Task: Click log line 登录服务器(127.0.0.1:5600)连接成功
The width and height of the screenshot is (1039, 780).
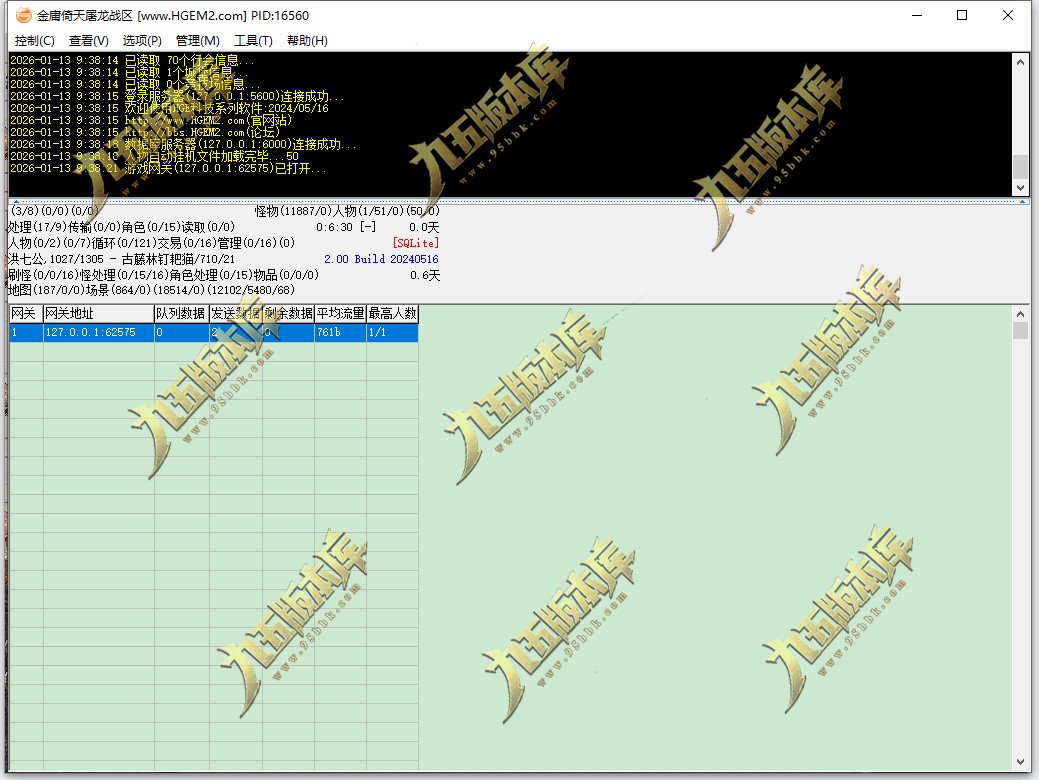Action: [x=178, y=97]
